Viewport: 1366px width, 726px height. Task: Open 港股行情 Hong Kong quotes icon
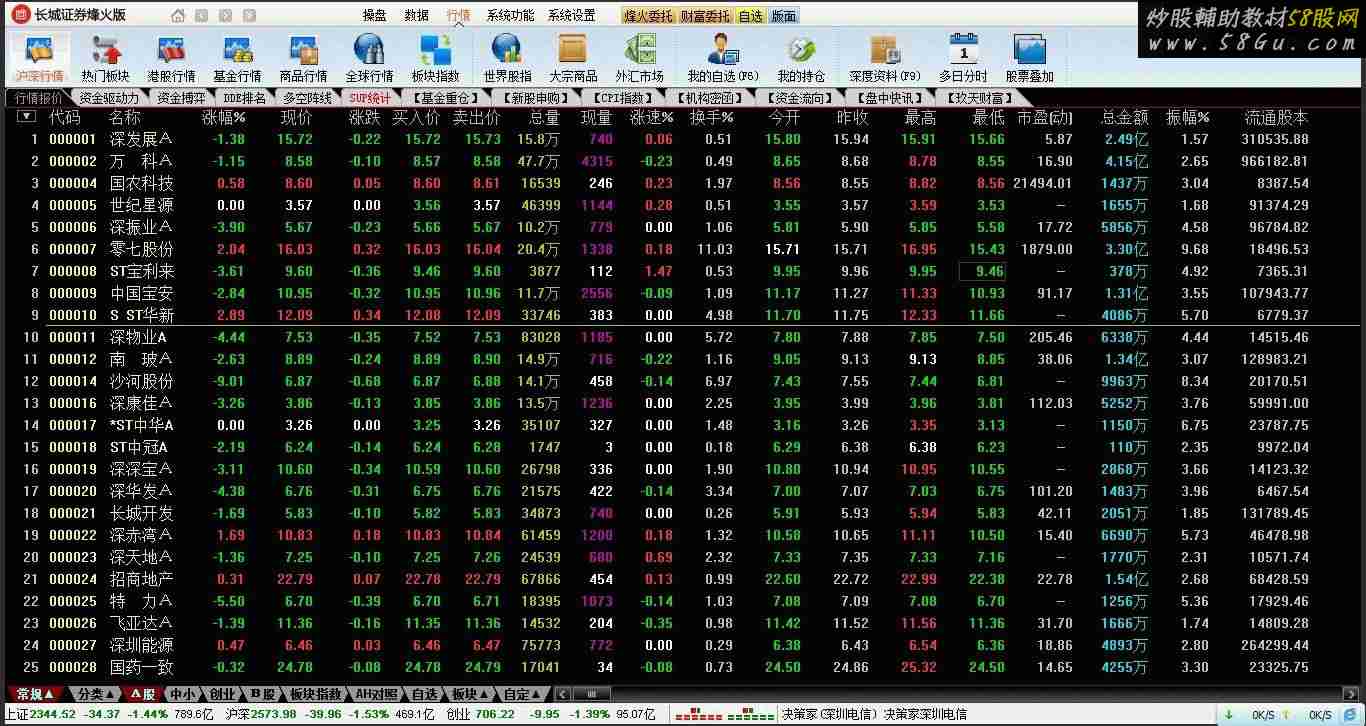(171, 58)
